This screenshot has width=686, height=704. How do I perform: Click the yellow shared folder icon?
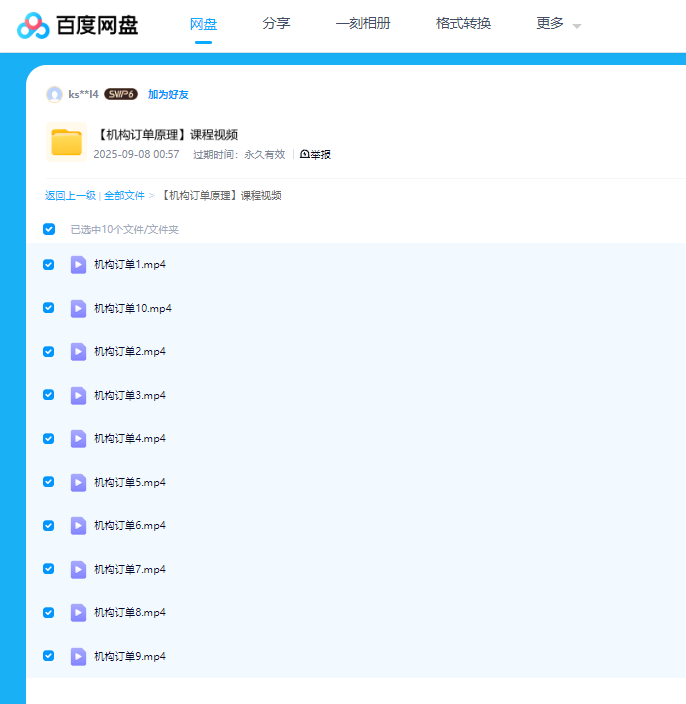tap(66, 142)
